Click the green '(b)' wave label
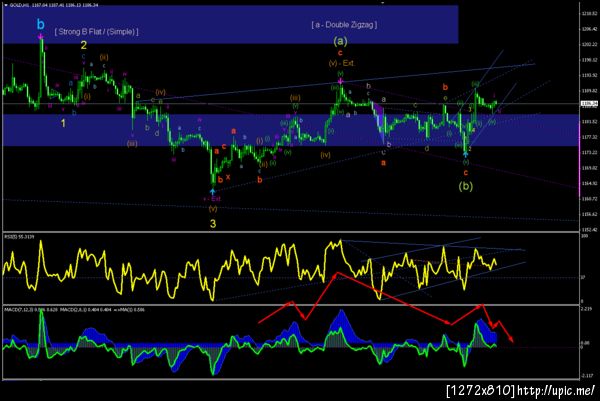 click(x=465, y=186)
